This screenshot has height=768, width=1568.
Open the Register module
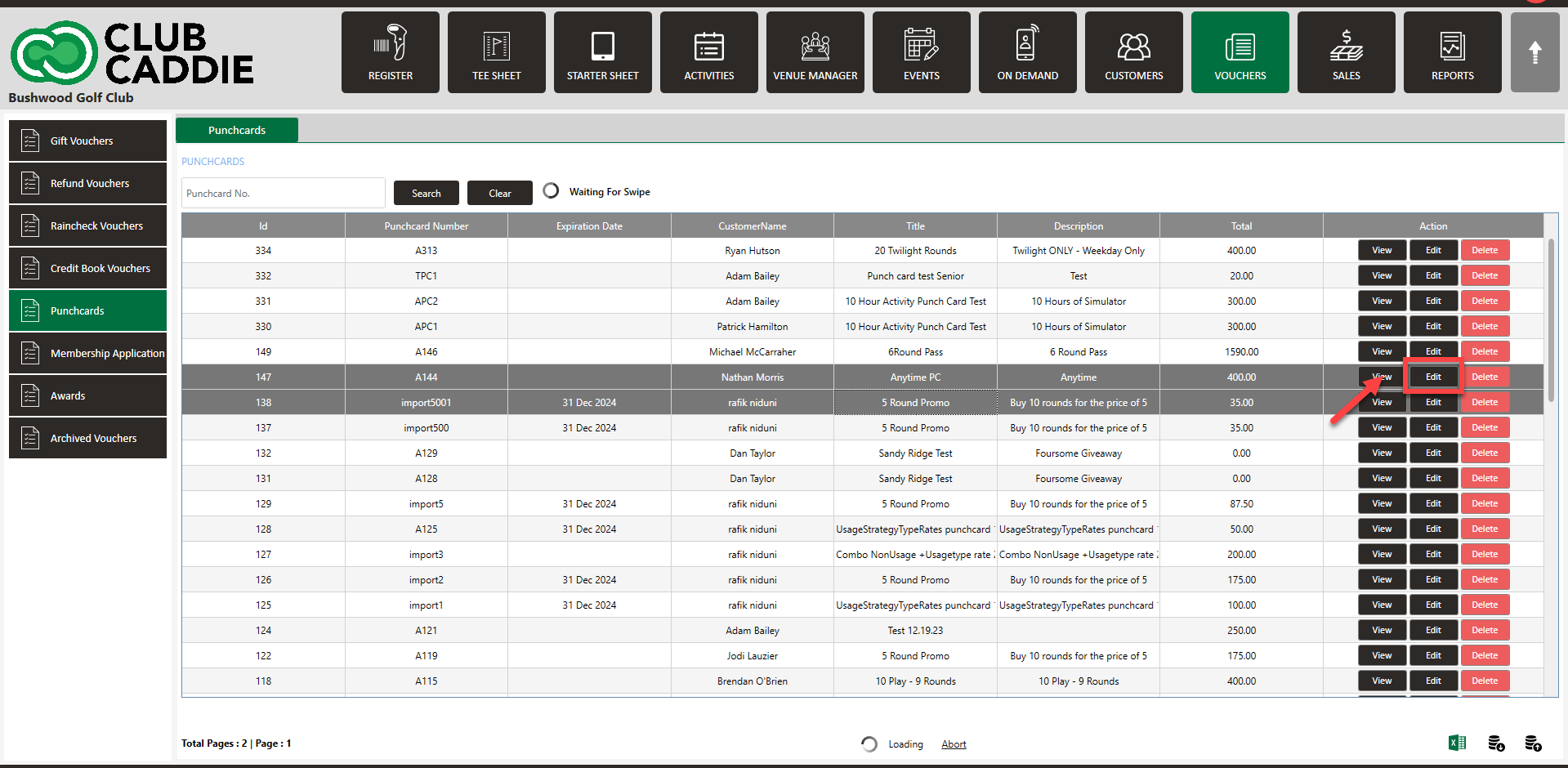(391, 52)
